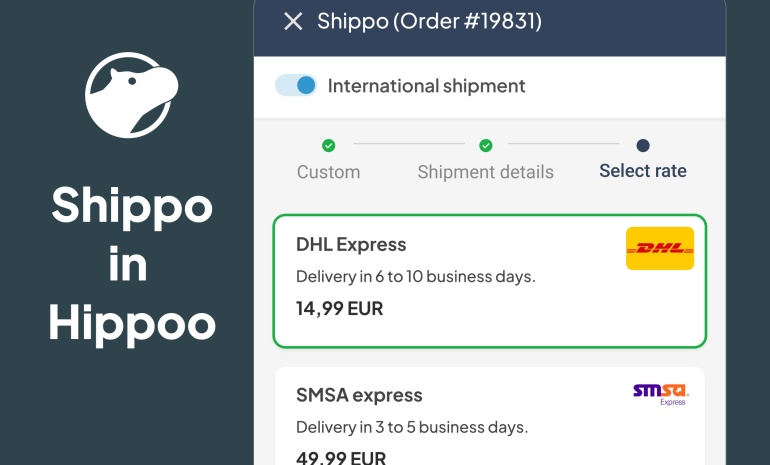
Task: Toggle the International shipment switch
Action: (296, 85)
